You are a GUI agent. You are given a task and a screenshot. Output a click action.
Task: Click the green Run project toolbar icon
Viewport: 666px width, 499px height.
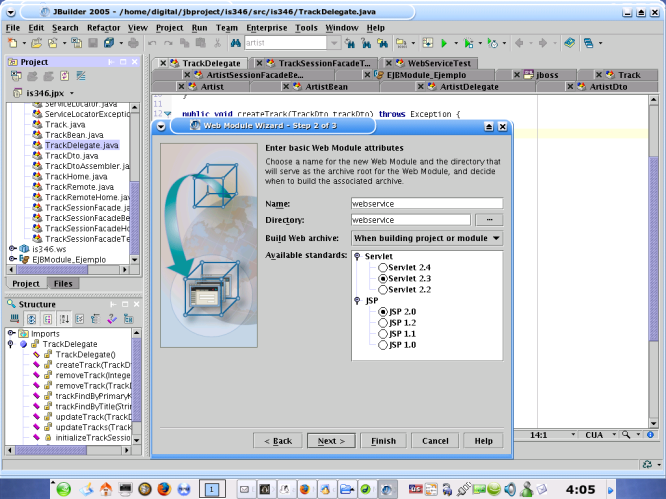[x=443, y=44]
